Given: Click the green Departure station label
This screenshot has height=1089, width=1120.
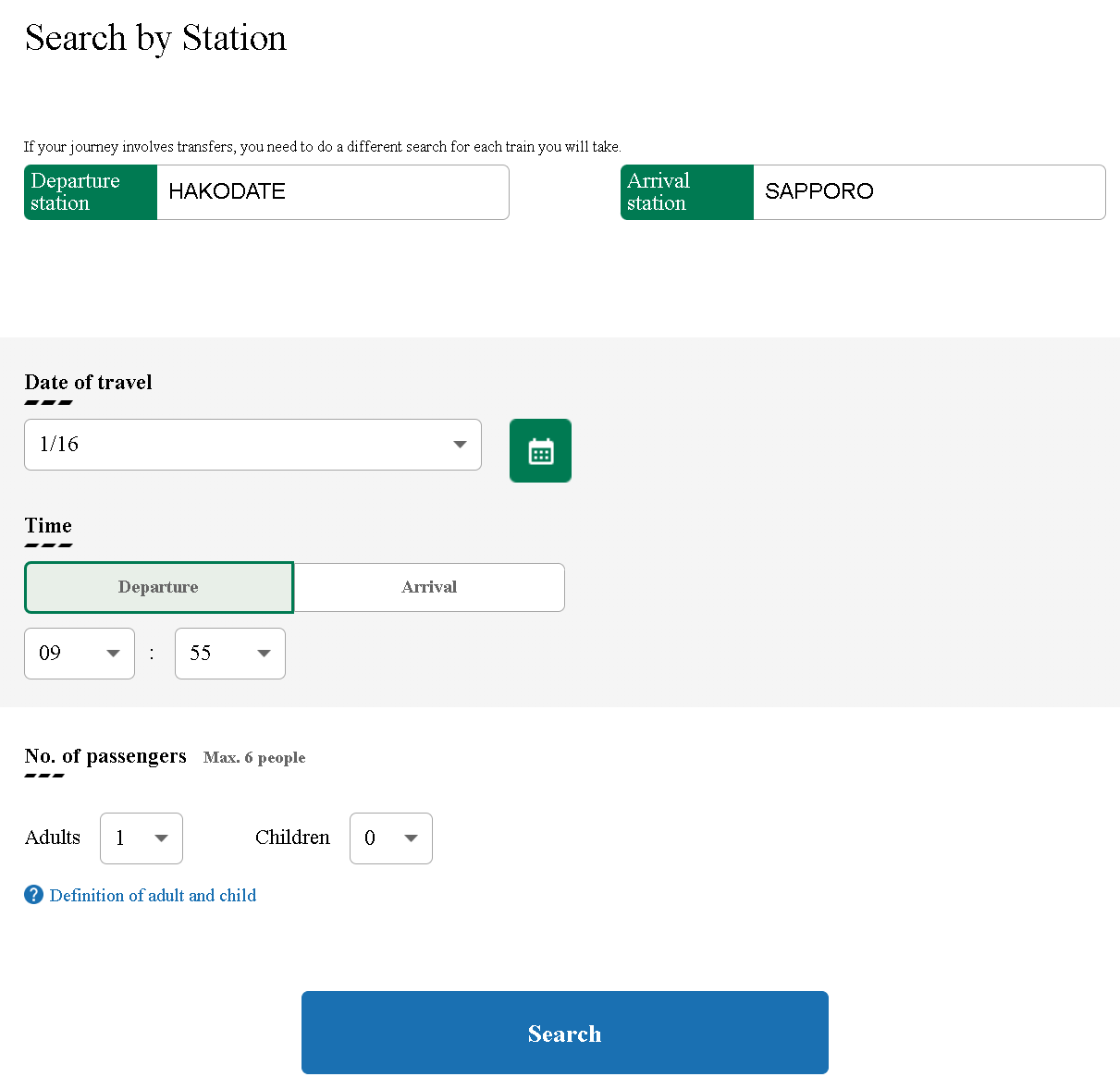Looking at the screenshot, I should 91,192.
